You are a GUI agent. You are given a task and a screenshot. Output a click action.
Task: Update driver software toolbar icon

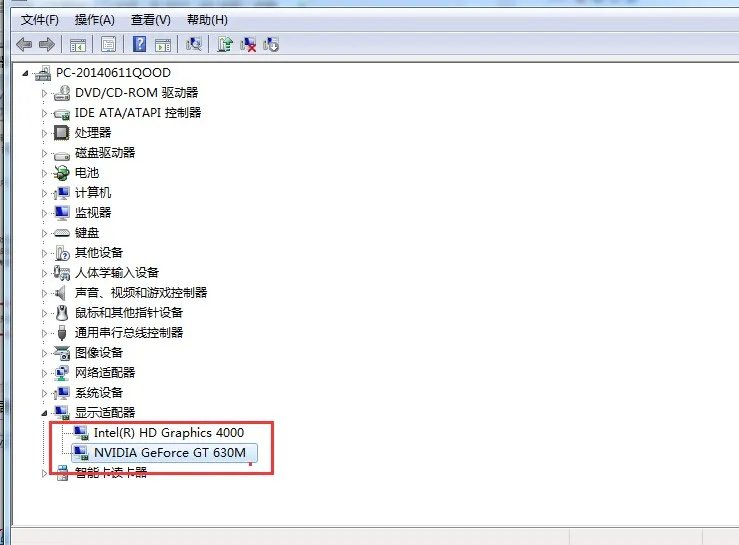(x=225, y=44)
